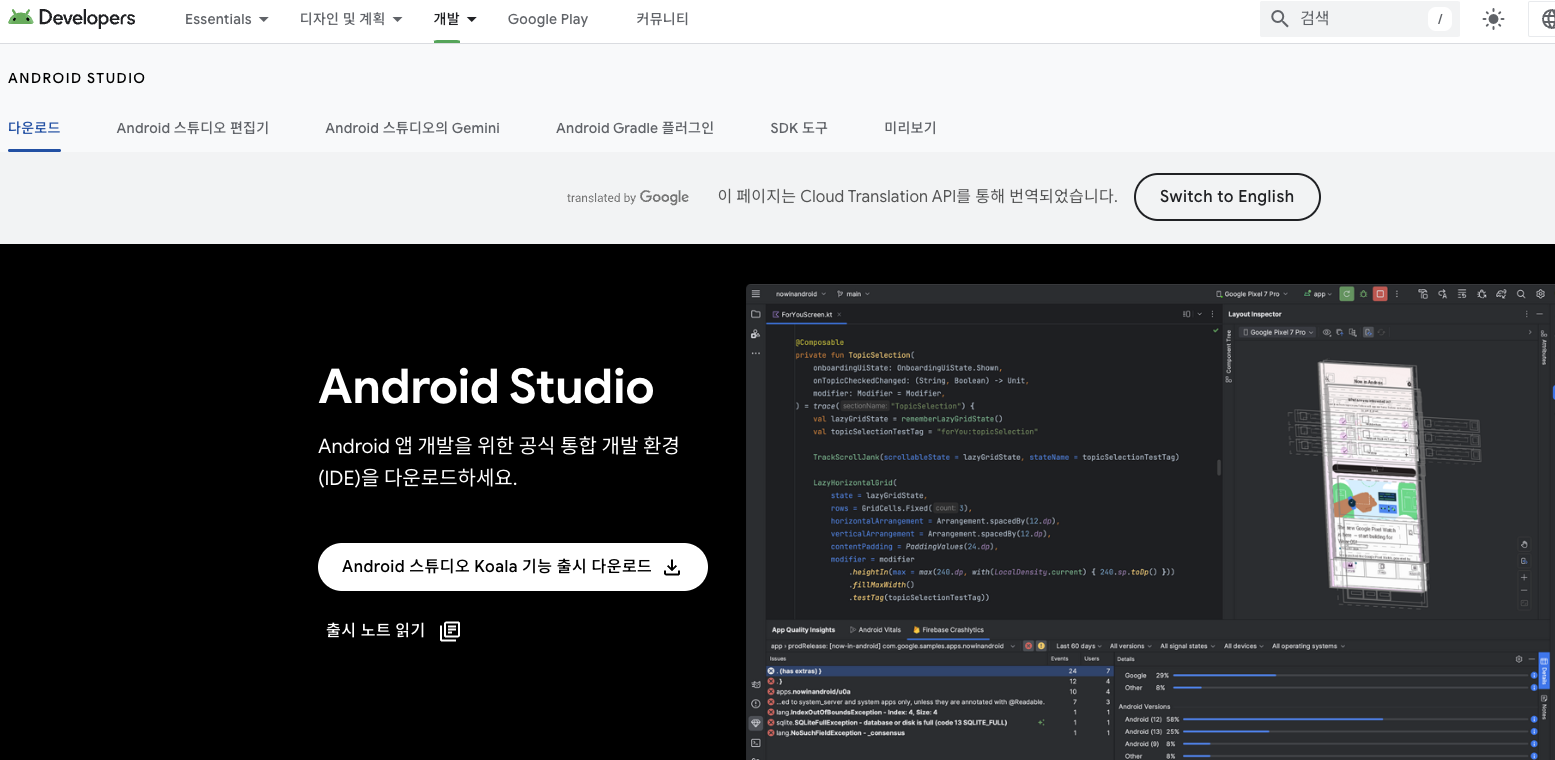Image resolution: width=1555 pixels, height=760 pixels.
Task: Click the Details panel gear icon
Action: tap(1519, 659)
